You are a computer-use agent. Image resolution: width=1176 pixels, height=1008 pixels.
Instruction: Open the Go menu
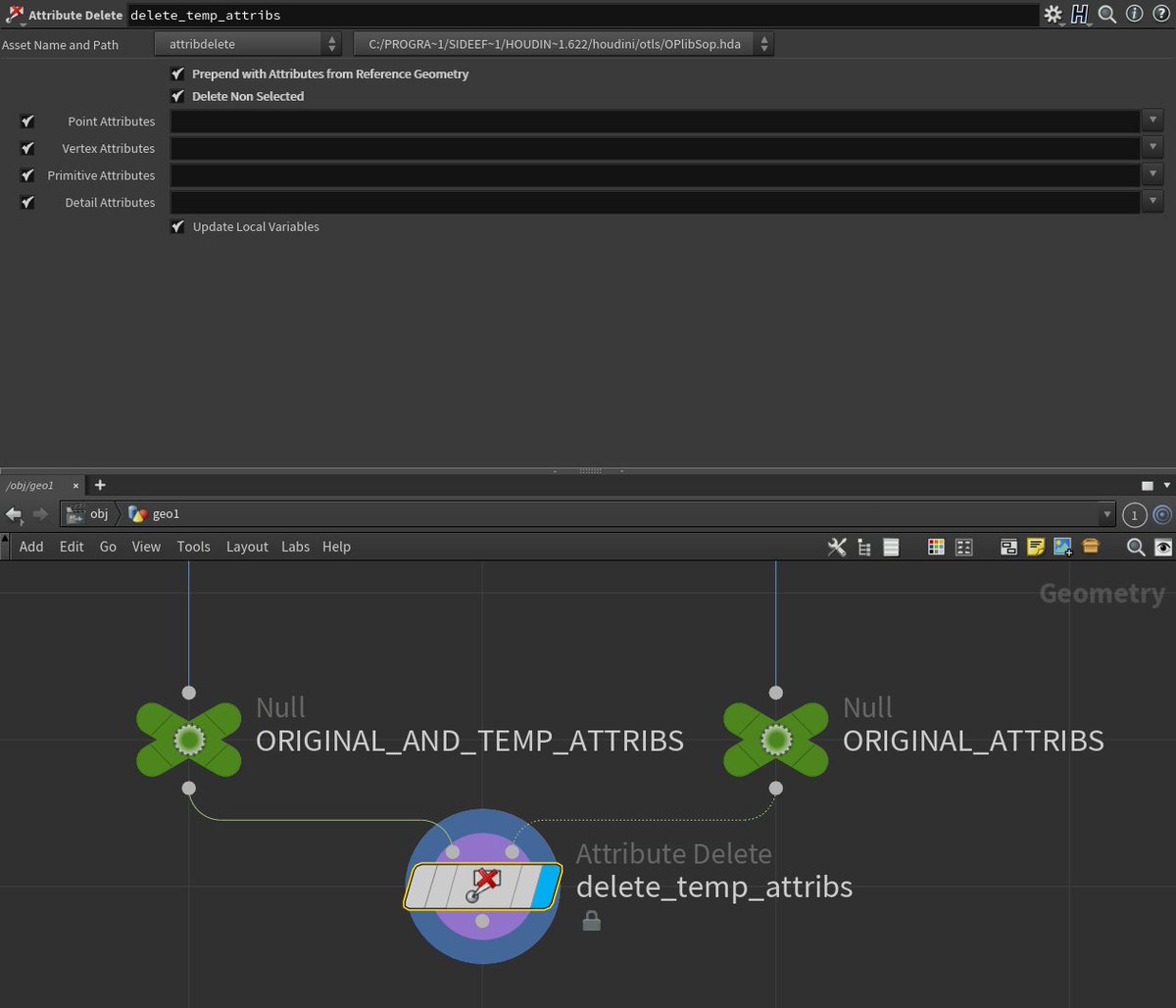[x=108, y=547]
